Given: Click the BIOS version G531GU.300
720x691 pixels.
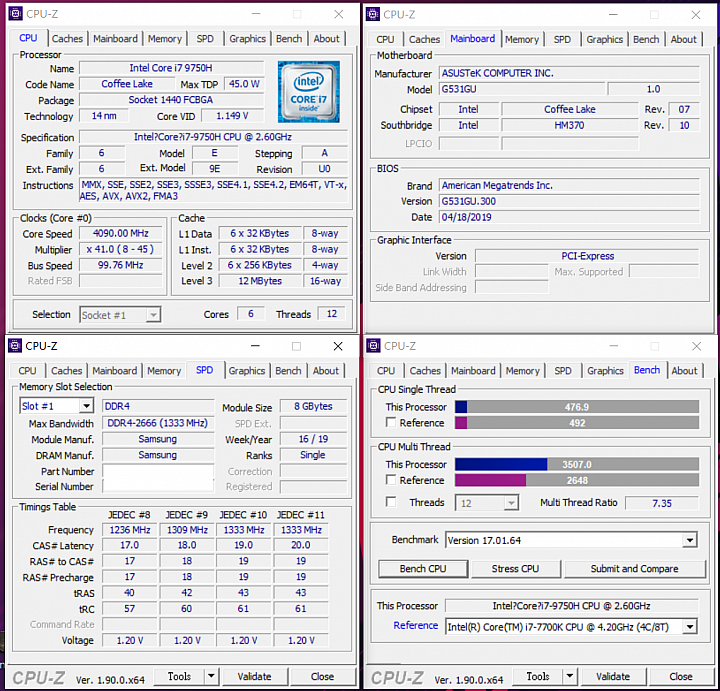Looking at the screenshot, I should tap(569, 201).
